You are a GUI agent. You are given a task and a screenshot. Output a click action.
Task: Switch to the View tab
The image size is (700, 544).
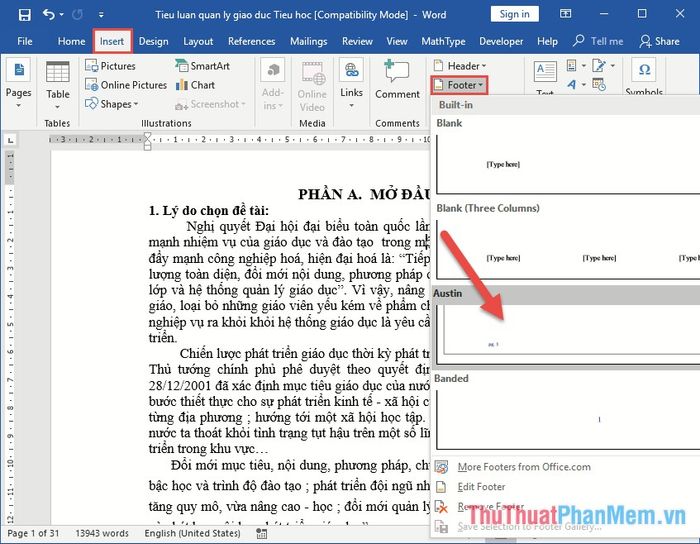tap(397, 42)
